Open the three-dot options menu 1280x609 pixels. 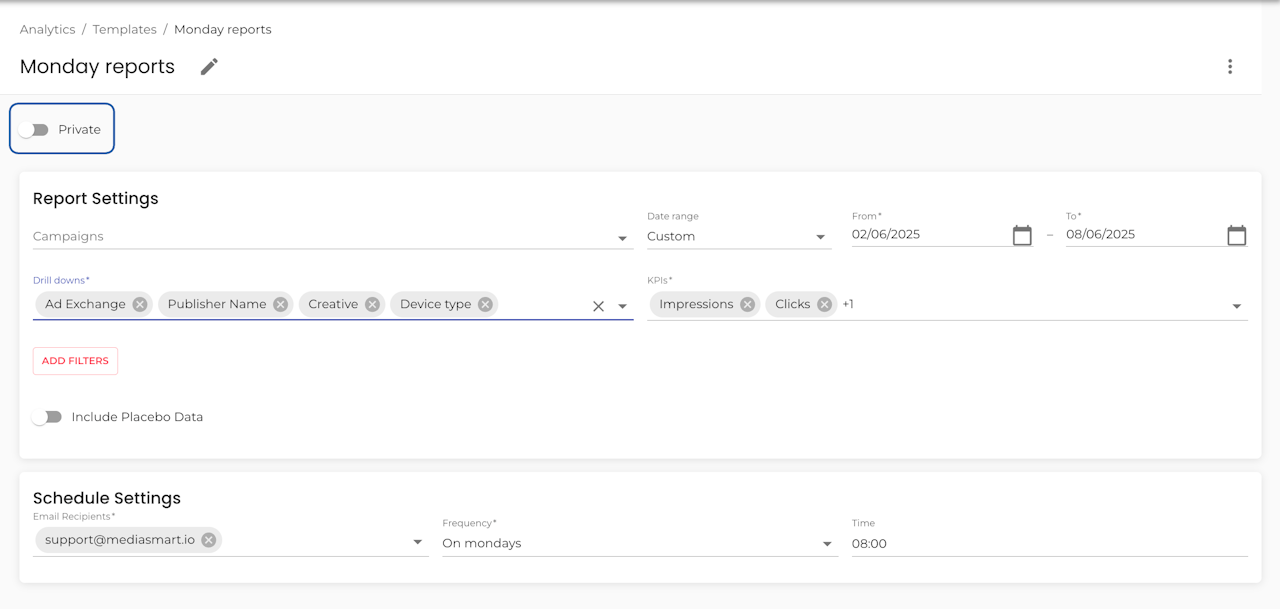(1230, 67)
